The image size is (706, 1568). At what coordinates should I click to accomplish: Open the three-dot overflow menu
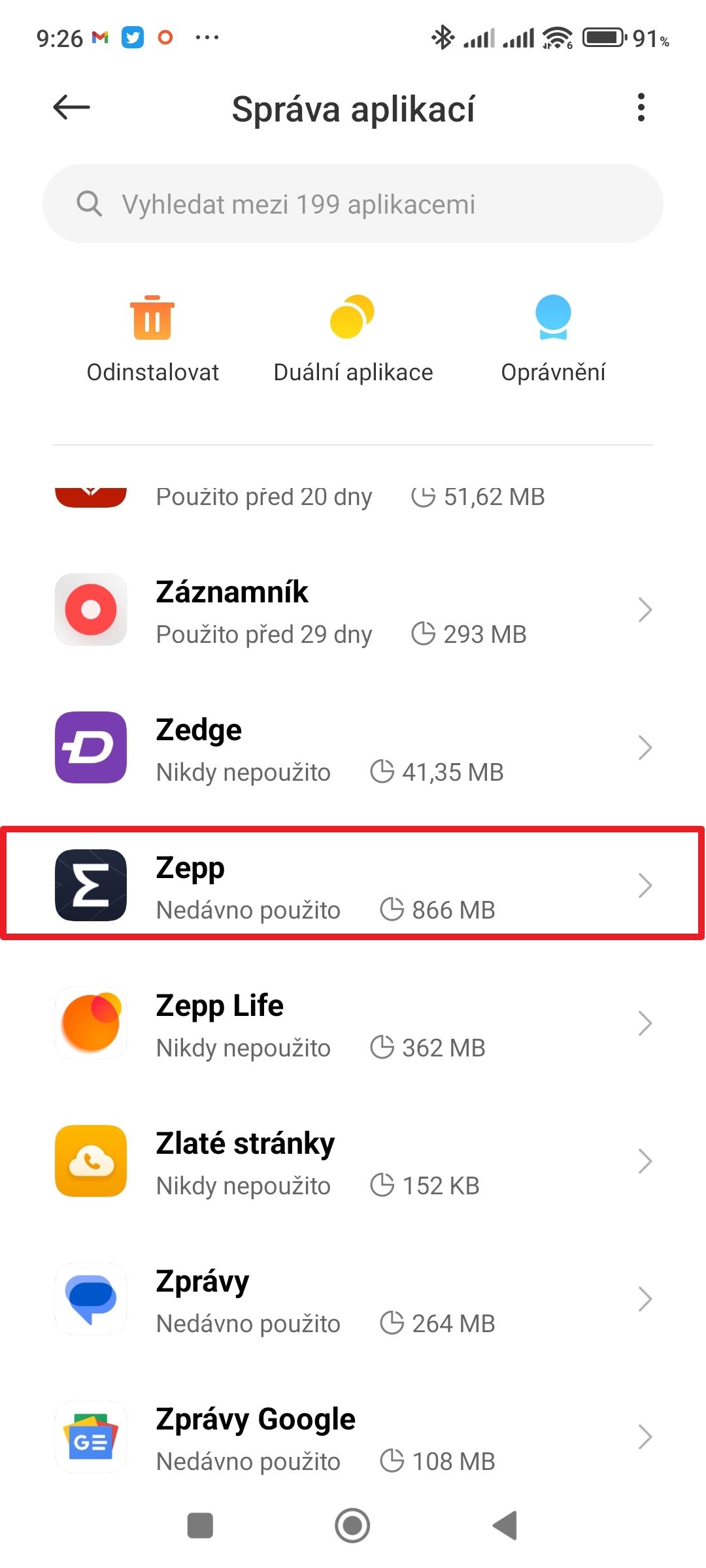(641, 108)
